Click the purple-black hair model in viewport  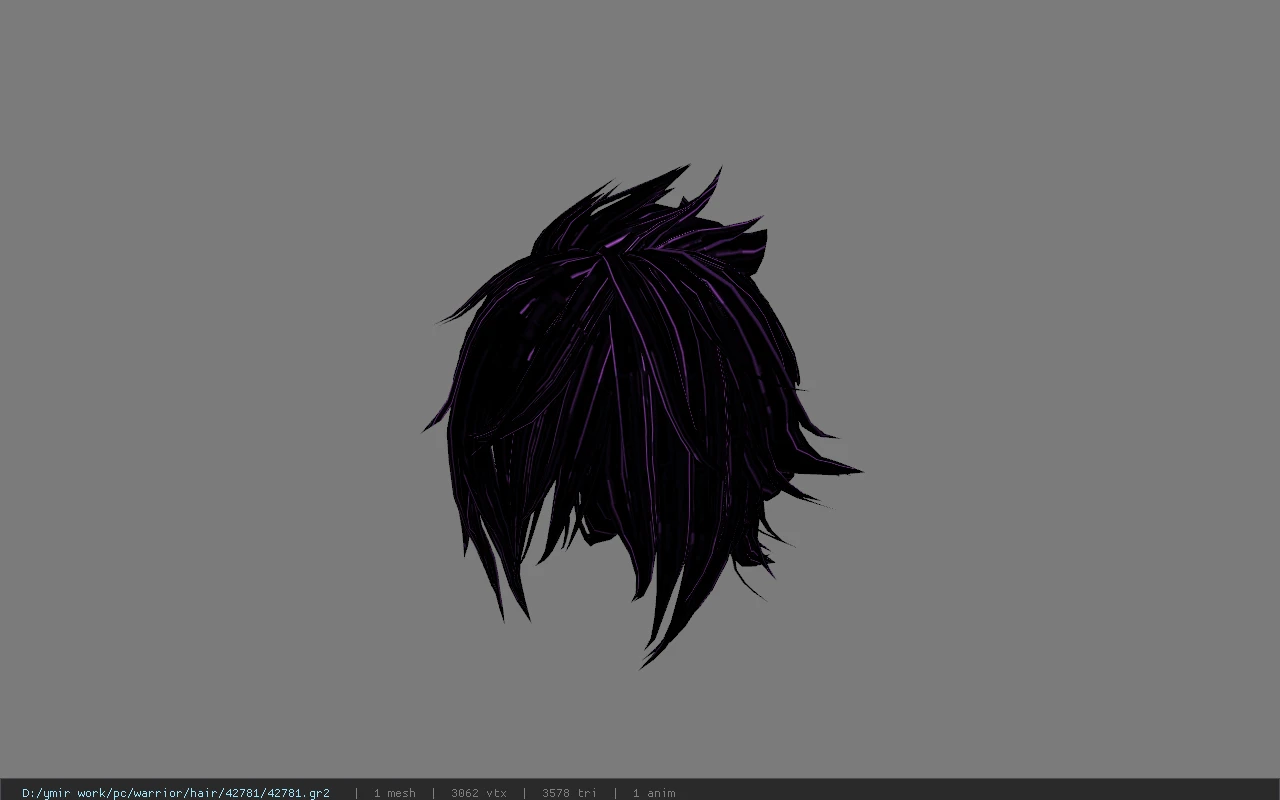tap(640, 415)
